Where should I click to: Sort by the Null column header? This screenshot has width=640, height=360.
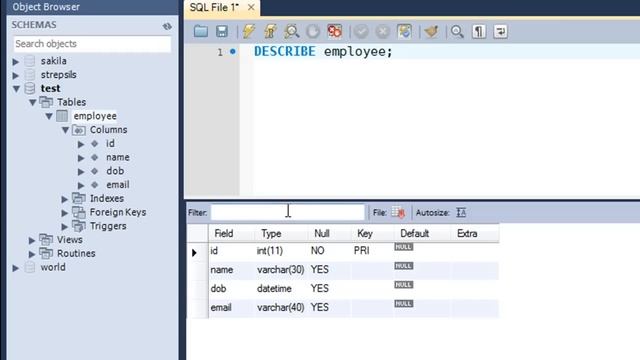pyautogui.click(x=329, y=233)
